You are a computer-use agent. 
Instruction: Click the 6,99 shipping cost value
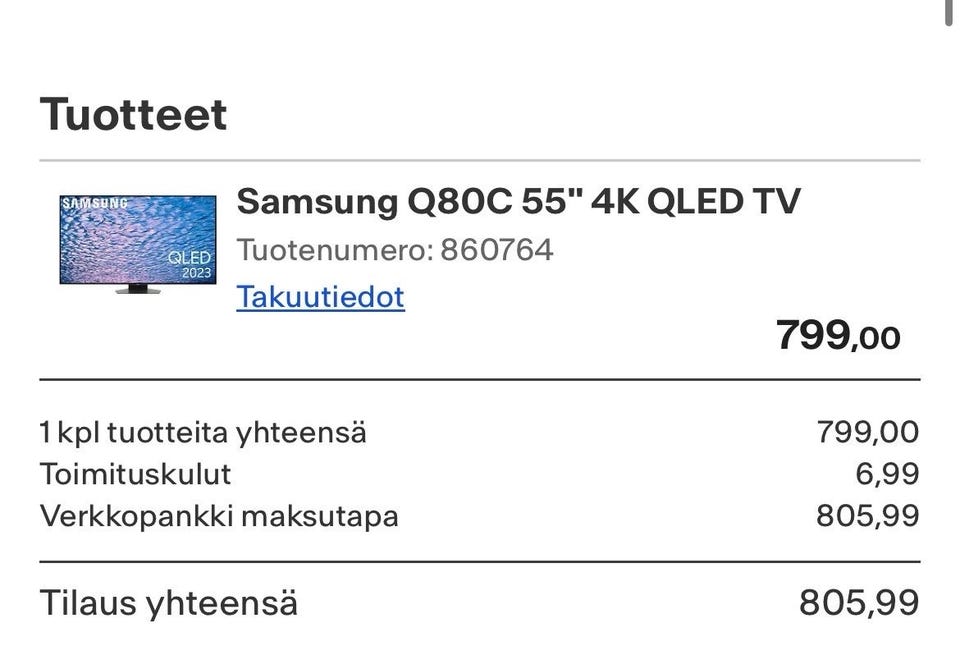887,474
